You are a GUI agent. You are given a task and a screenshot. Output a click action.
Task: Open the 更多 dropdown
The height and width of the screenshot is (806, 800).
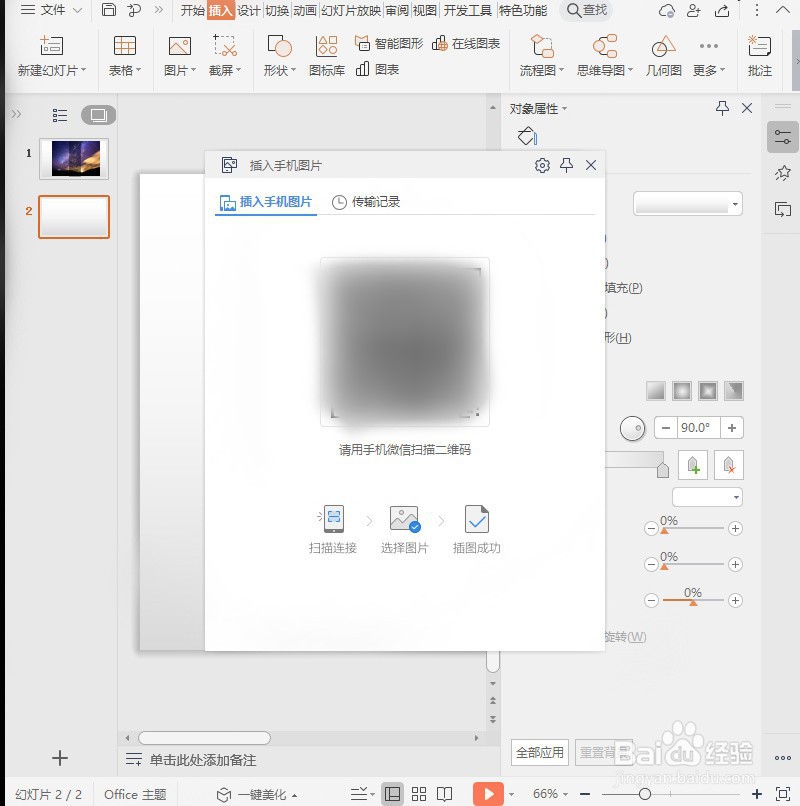[x=708, y=56]
